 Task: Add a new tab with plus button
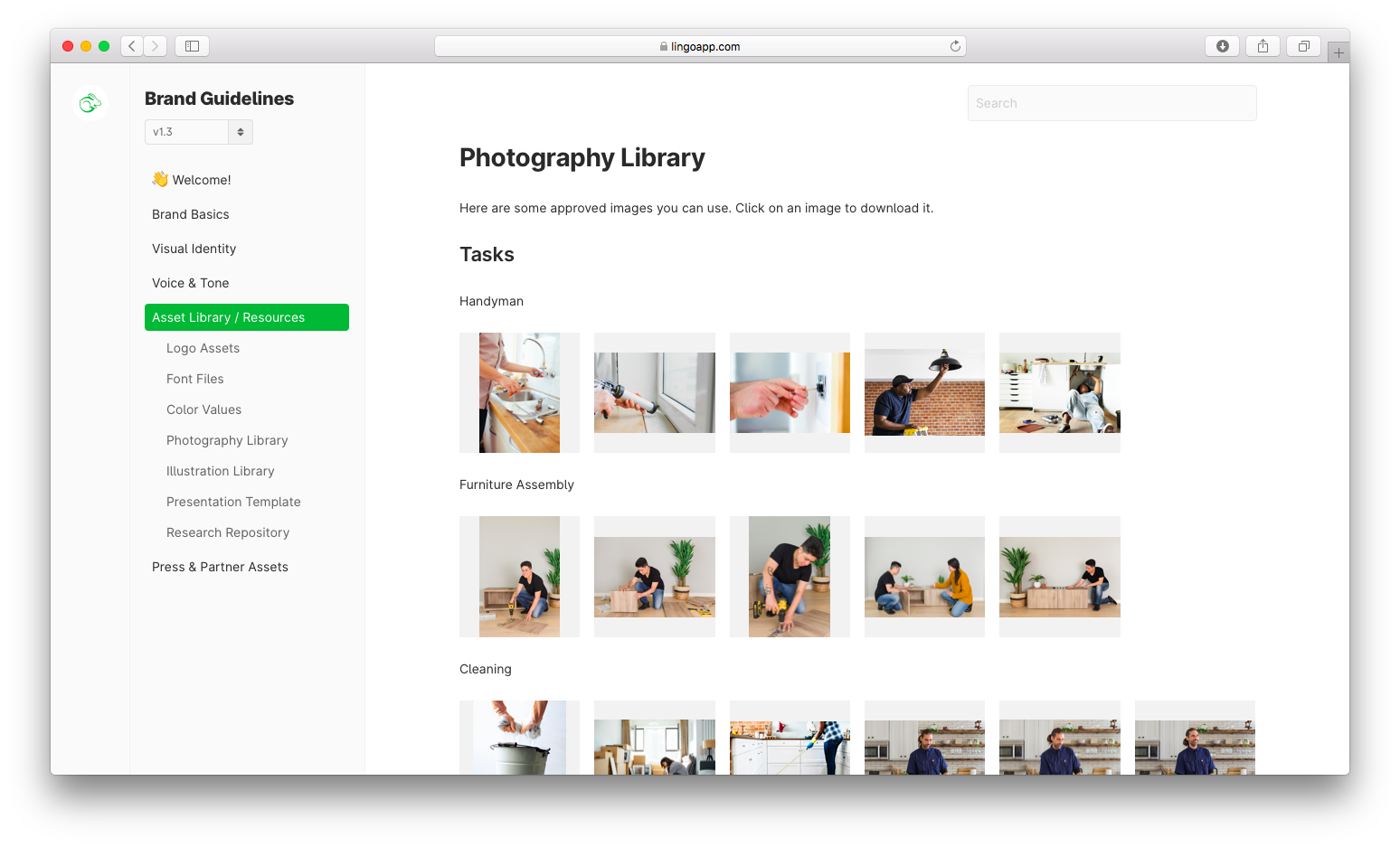[x=1339, y=52]
